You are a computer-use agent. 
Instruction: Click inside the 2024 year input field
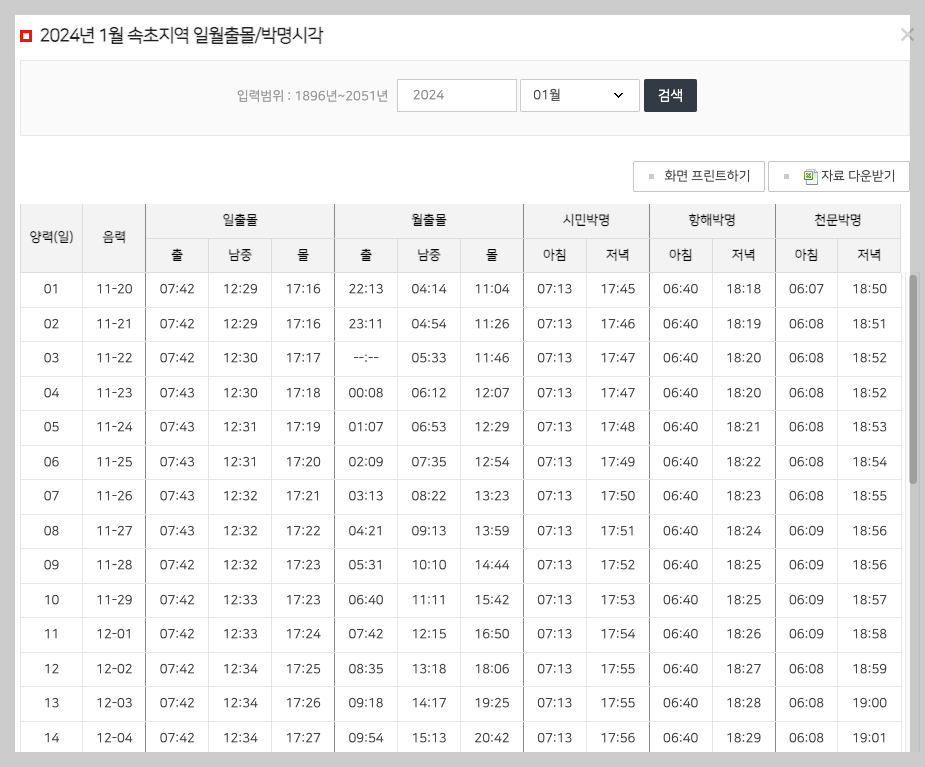(456, 95)
